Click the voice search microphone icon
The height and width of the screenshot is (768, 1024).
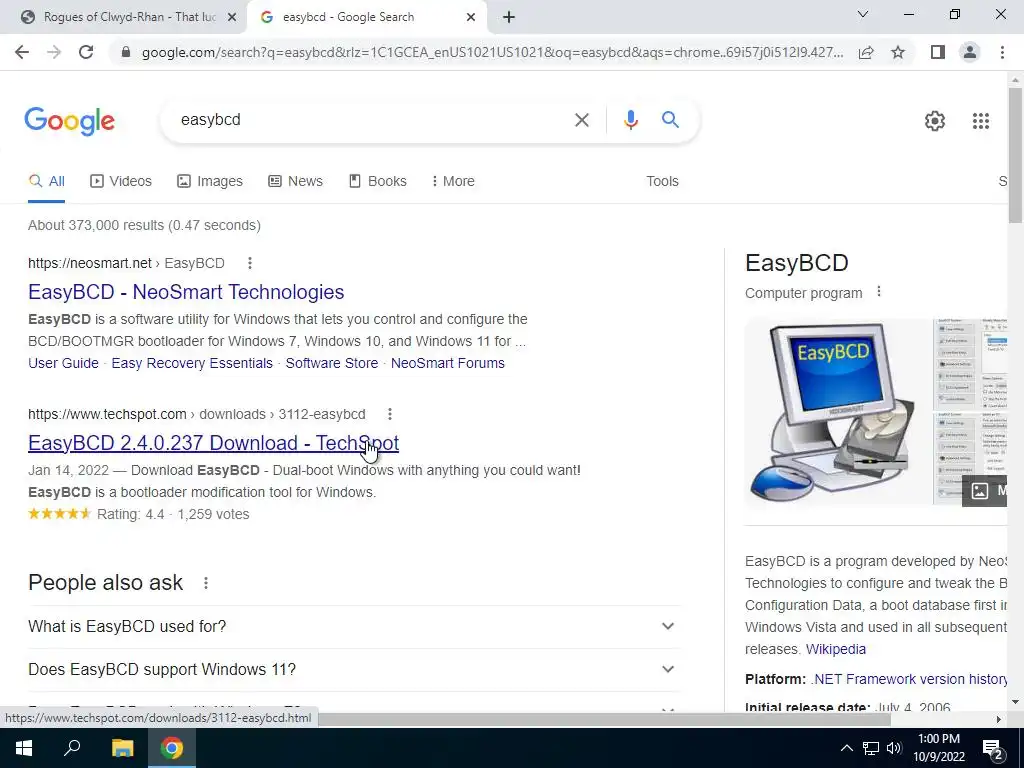pos(630,120)
